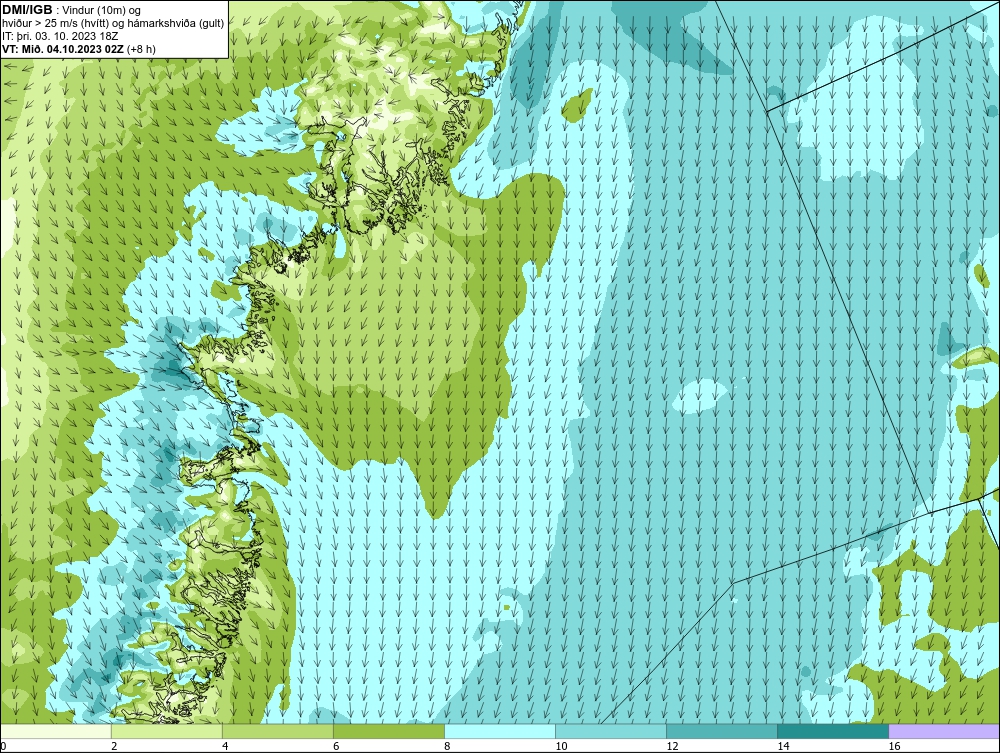Click the 'Vindur (10m) og' heading text
Image resolution: width=1000 pixels, height=753 pixels.
click(102, 10)
